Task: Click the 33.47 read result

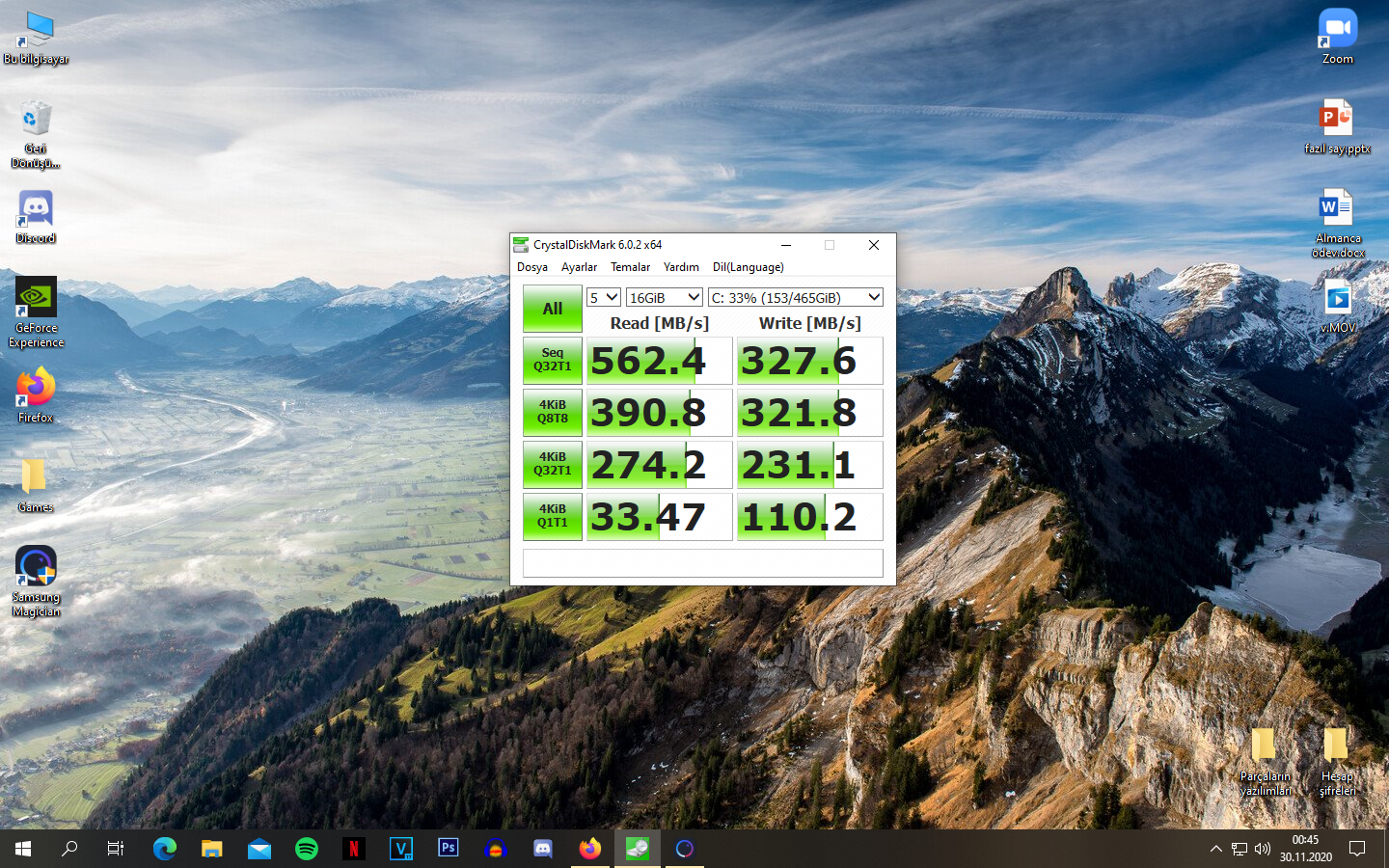Action: point(660,517)
